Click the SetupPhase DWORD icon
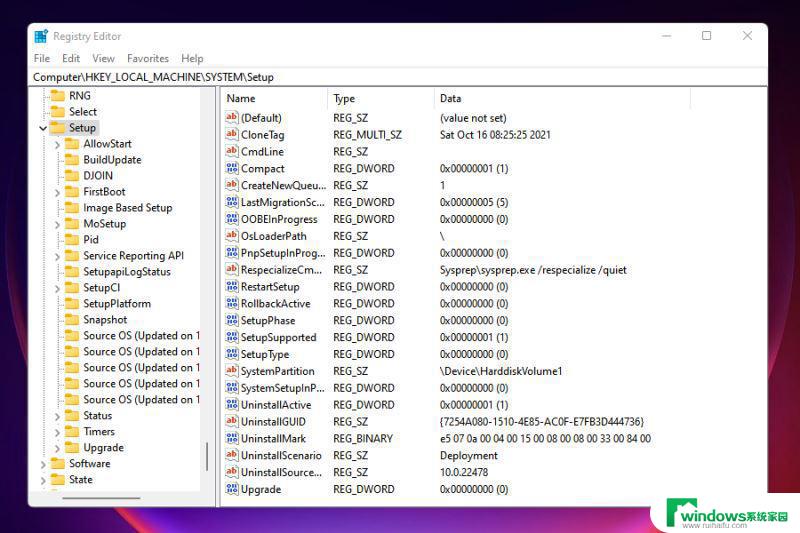 (x=232, y=320)
